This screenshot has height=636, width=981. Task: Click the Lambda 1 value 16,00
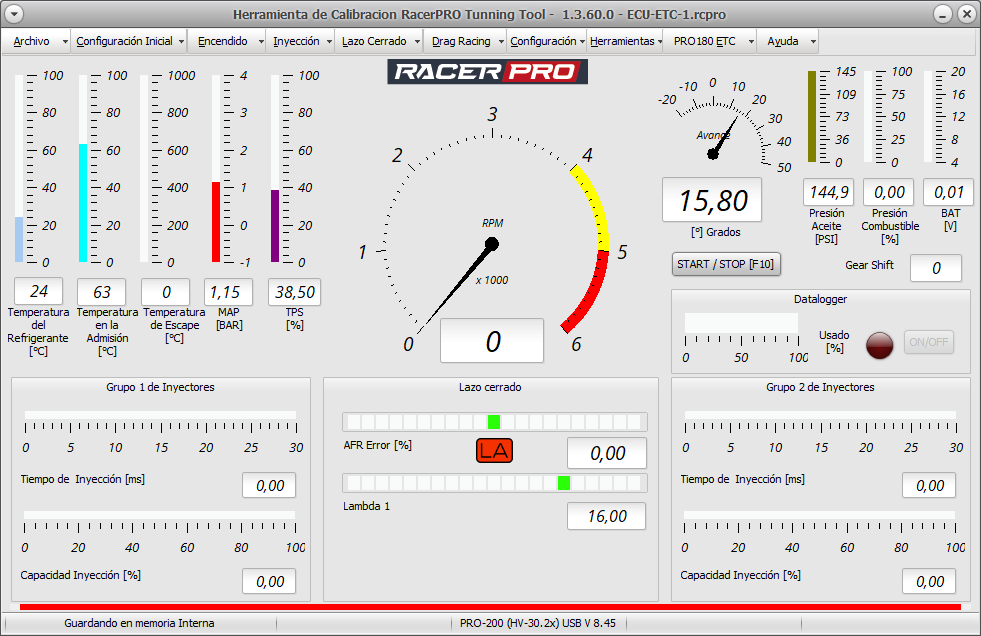pos(606,516)
